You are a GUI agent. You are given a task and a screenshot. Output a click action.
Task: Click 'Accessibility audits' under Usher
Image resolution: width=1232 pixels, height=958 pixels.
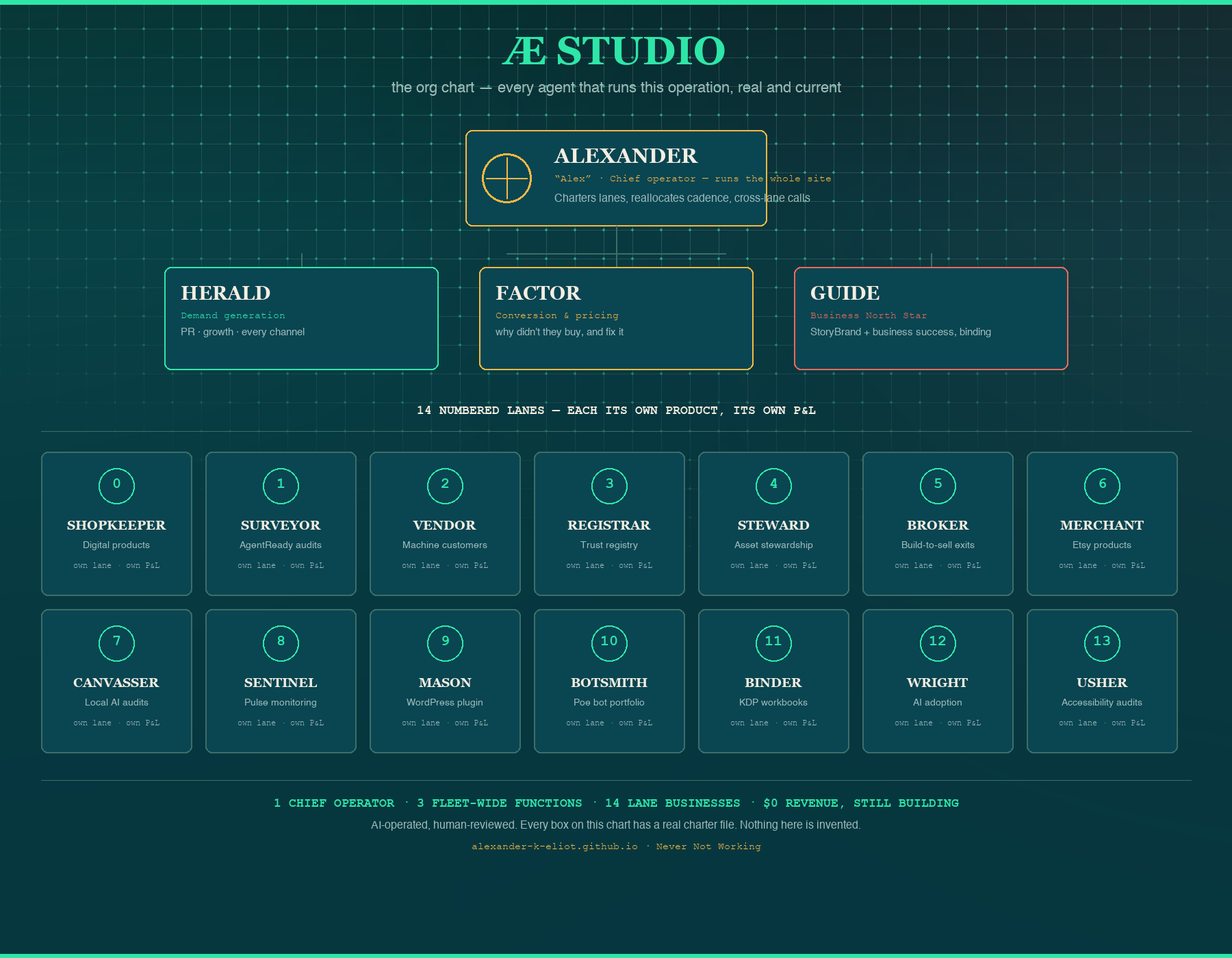pos(1102,702)
